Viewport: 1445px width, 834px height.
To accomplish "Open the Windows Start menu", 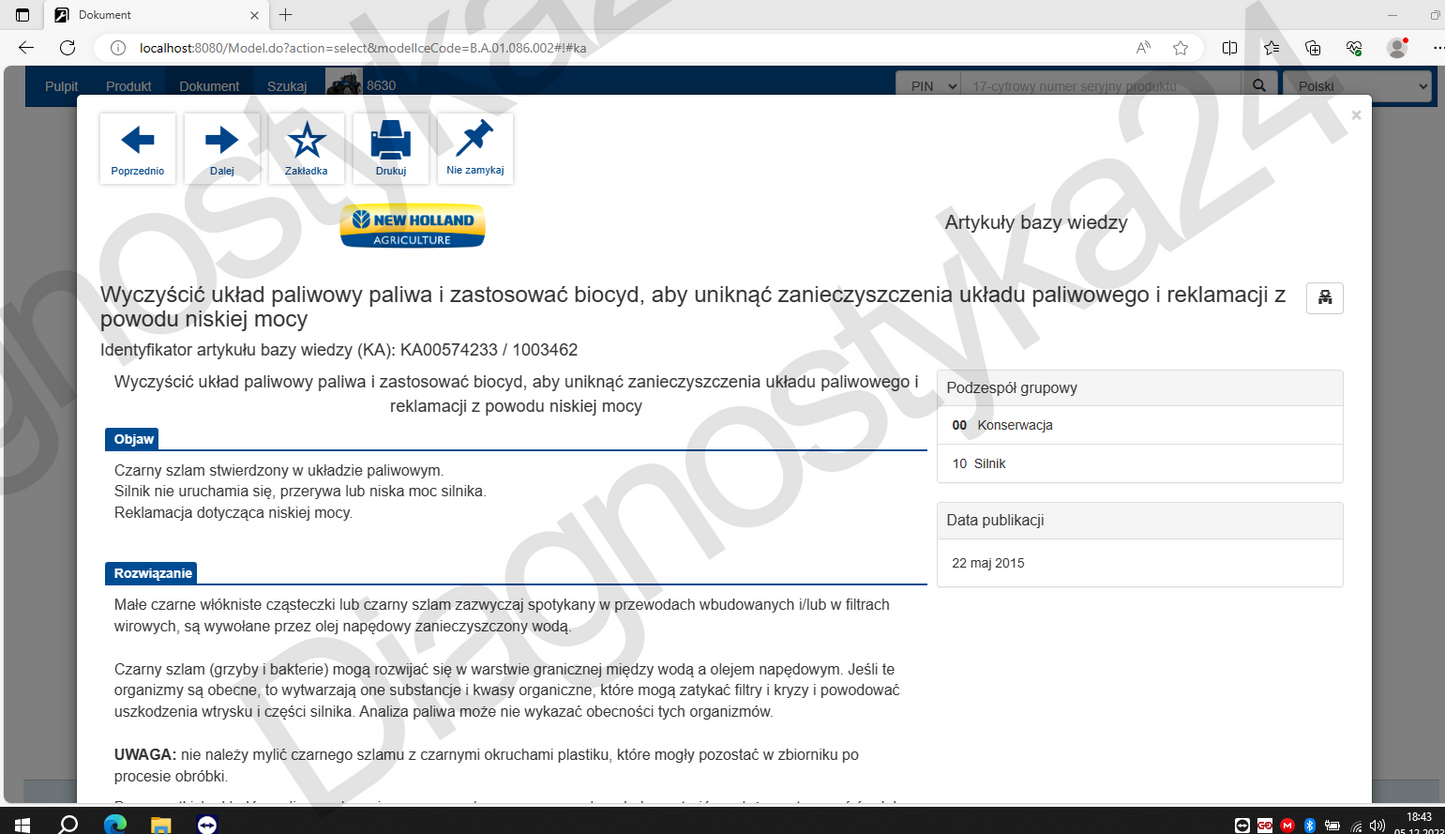I will (22, 824).
